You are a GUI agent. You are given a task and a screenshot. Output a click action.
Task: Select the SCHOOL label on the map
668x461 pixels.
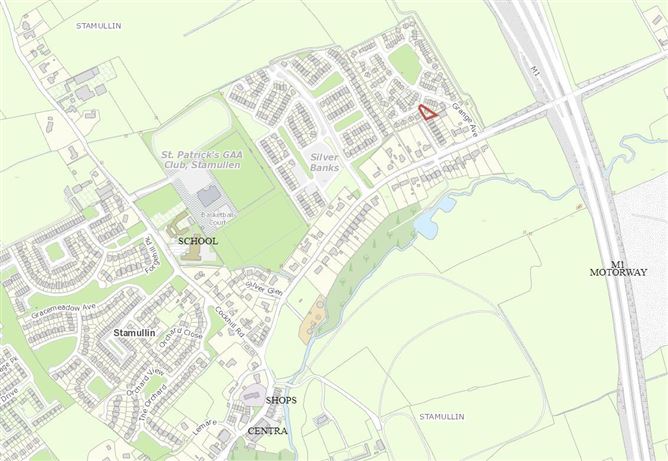(198, 241)
